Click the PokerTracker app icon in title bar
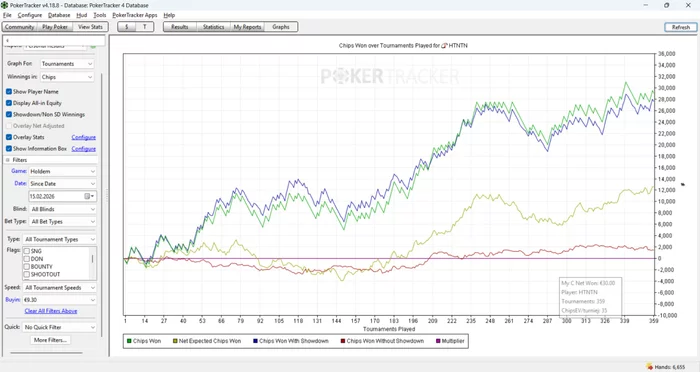700x372 pixels. tap(4, 5)
